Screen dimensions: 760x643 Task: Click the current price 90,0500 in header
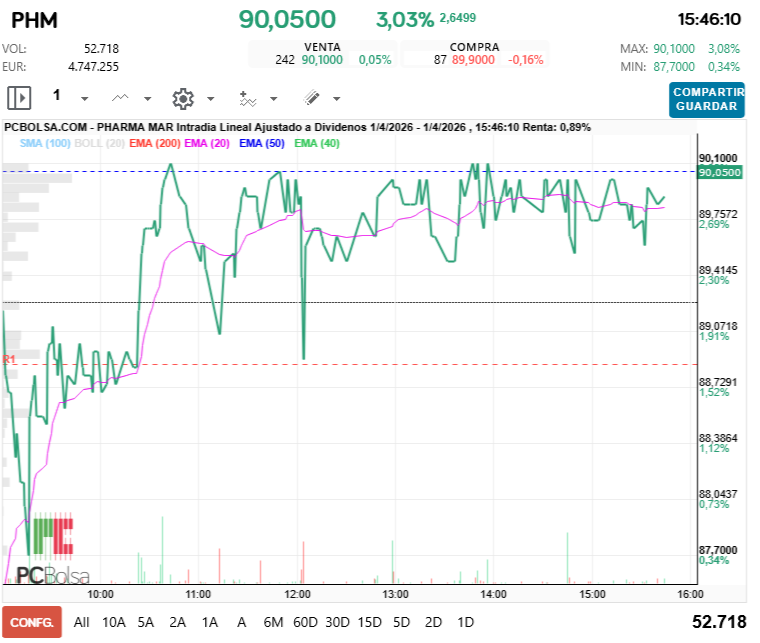(287, 19)
